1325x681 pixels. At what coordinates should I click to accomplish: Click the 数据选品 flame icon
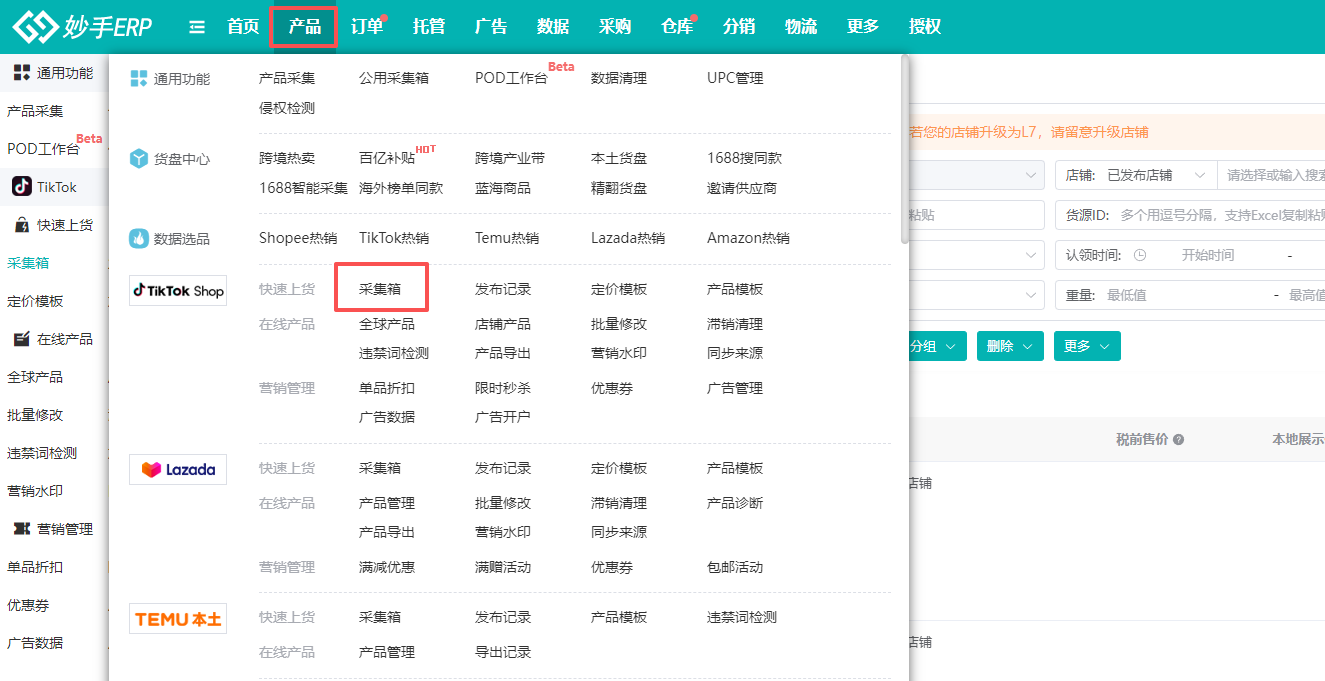(139, 239)
